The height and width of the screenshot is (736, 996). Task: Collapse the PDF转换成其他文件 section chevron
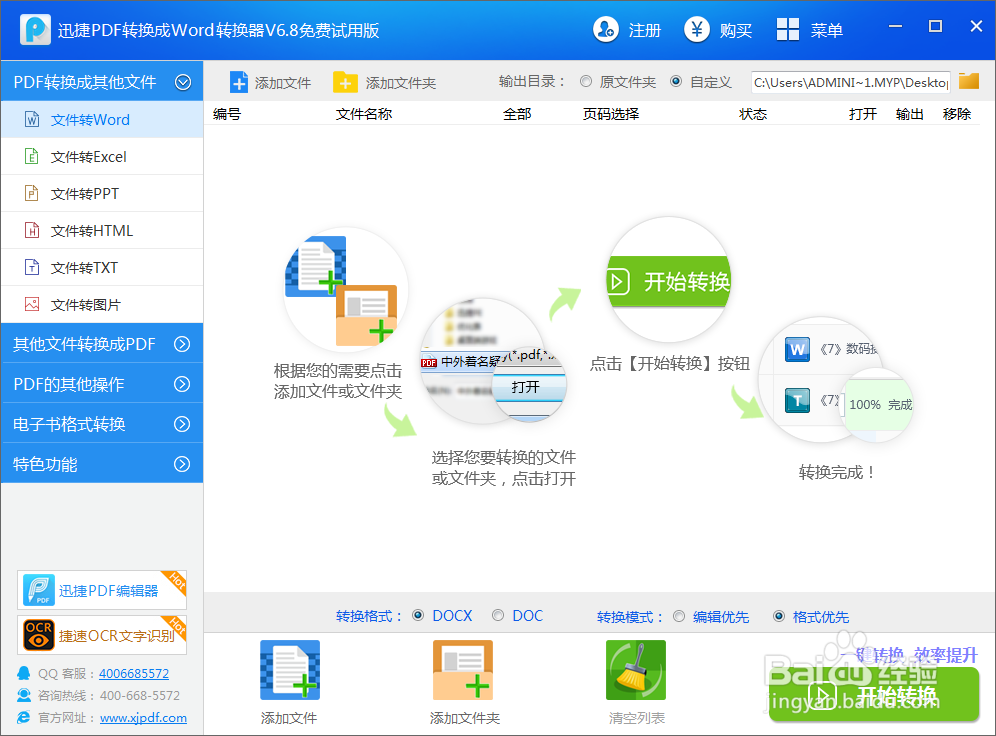(183, 82)
